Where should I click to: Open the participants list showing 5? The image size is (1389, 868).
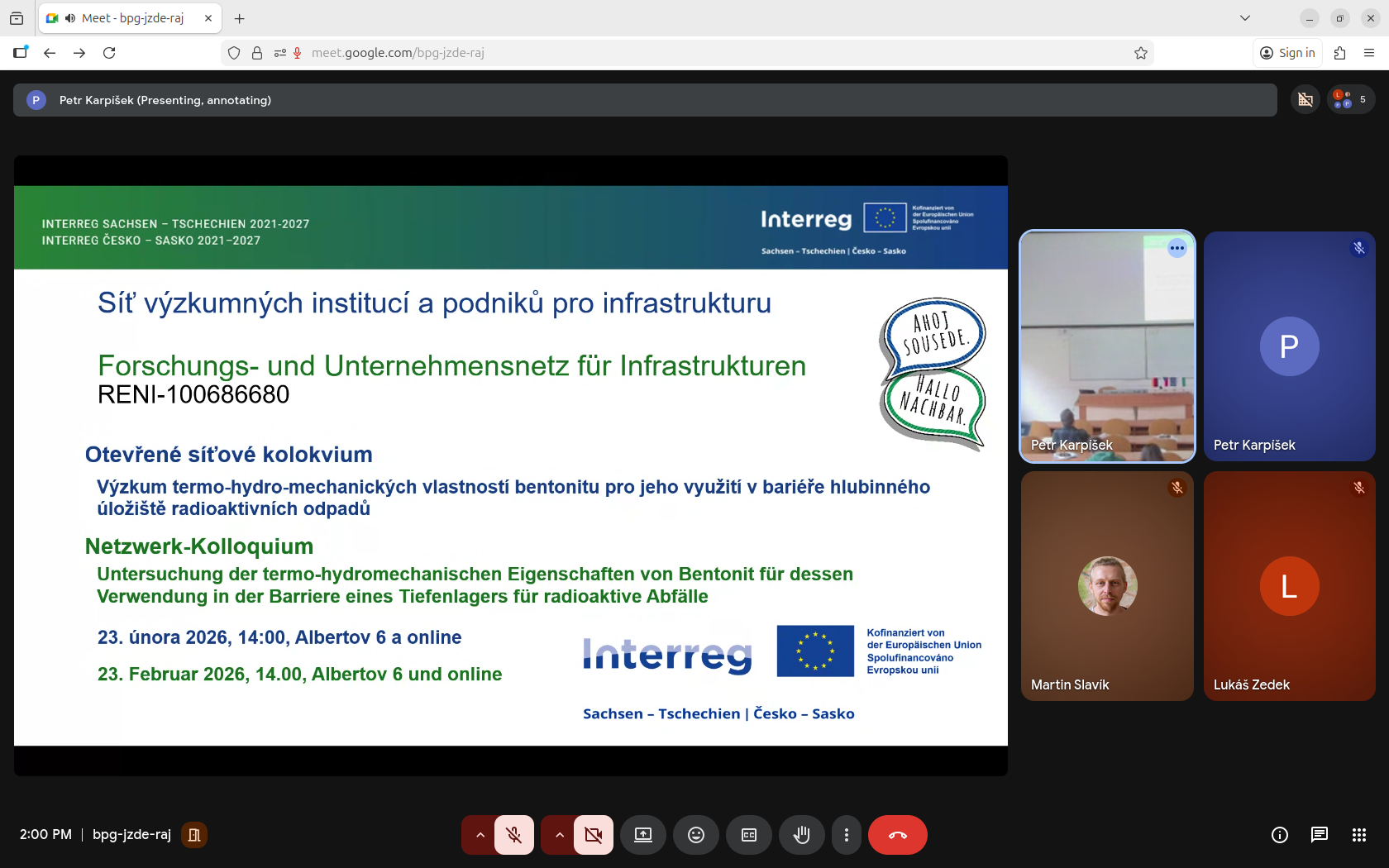pyautogui.click(x=1351, y=100)
